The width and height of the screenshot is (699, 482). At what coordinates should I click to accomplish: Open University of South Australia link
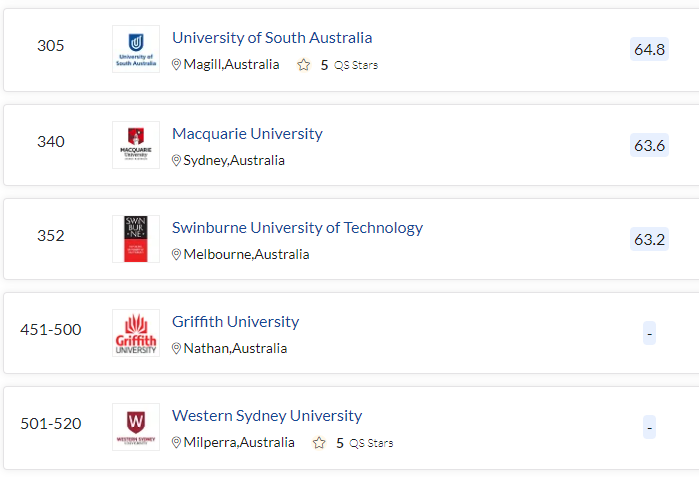click(x=272, y=37)
